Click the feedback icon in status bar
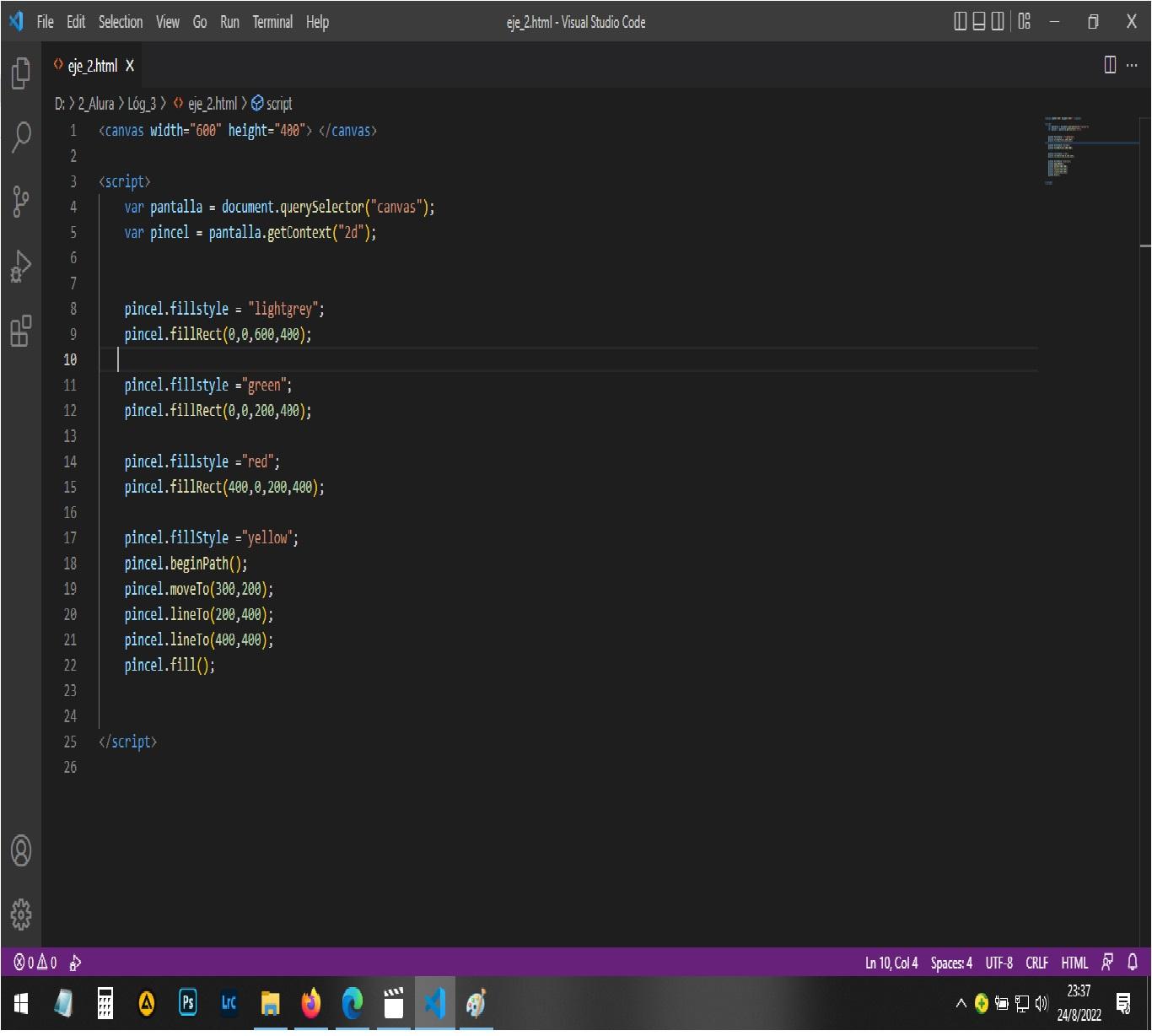Image resolution: width=1152 pixels, height=1036 pixels. click(1107, 962)
